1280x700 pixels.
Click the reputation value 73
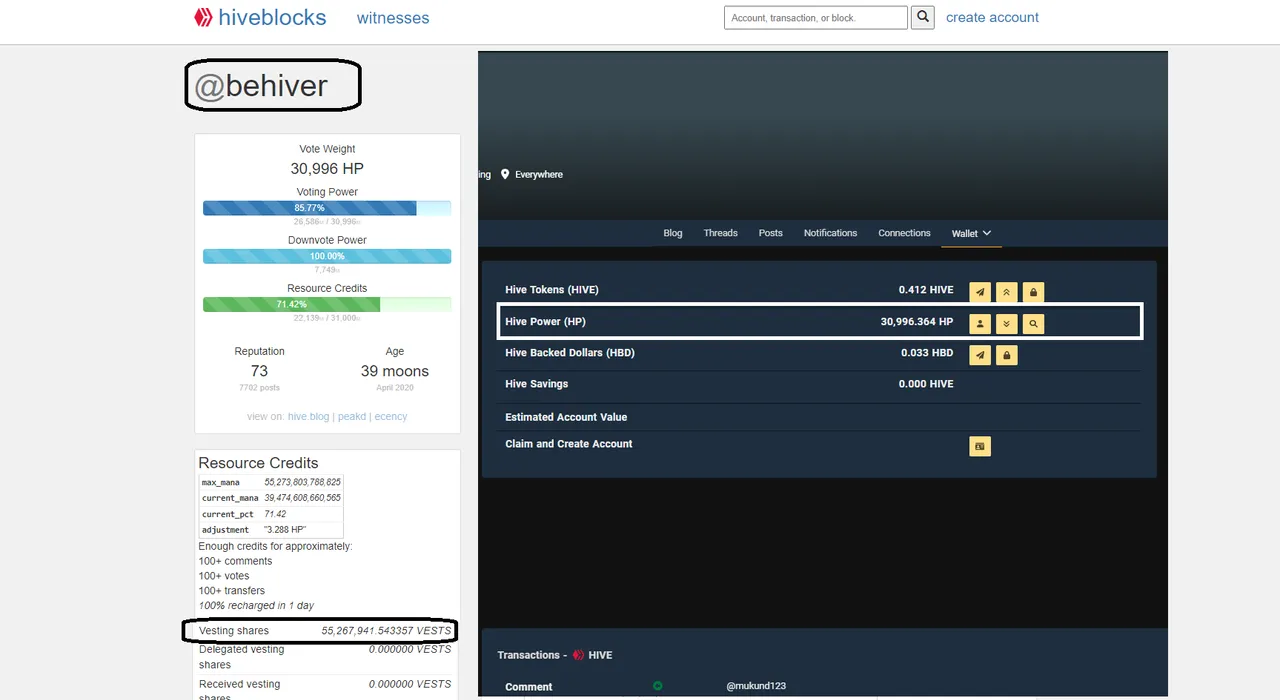click(x=260, y=371)
